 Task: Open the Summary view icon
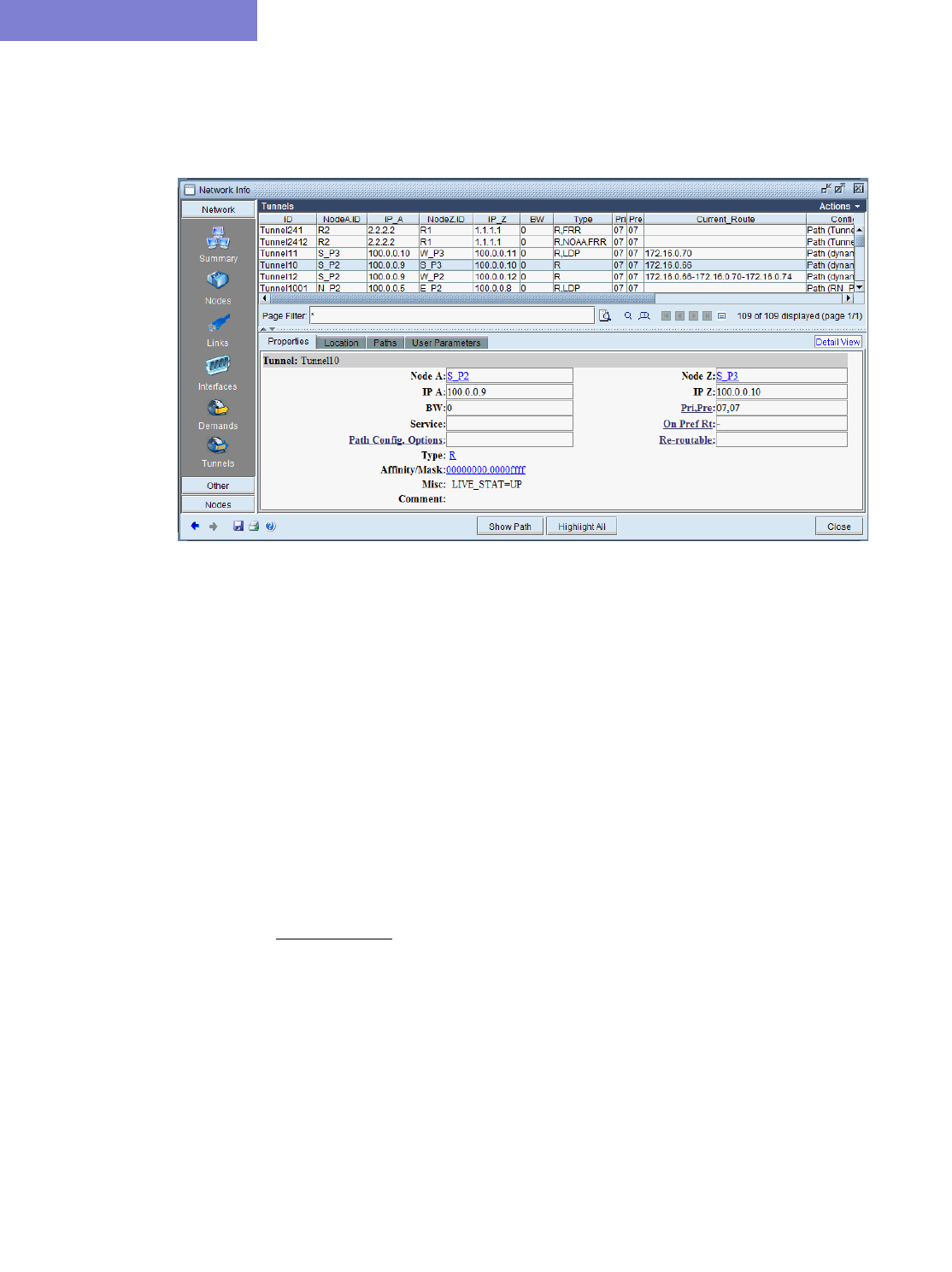[218, 238]
